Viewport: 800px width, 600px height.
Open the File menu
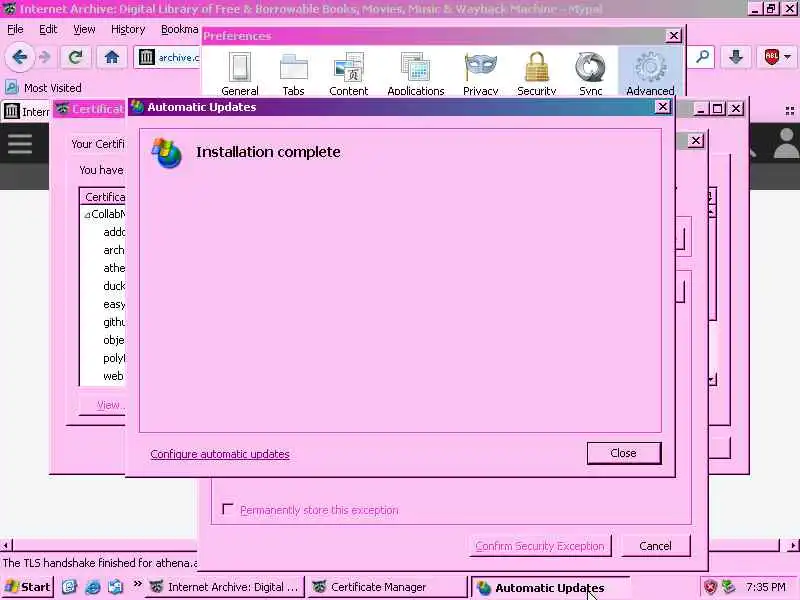15,30
